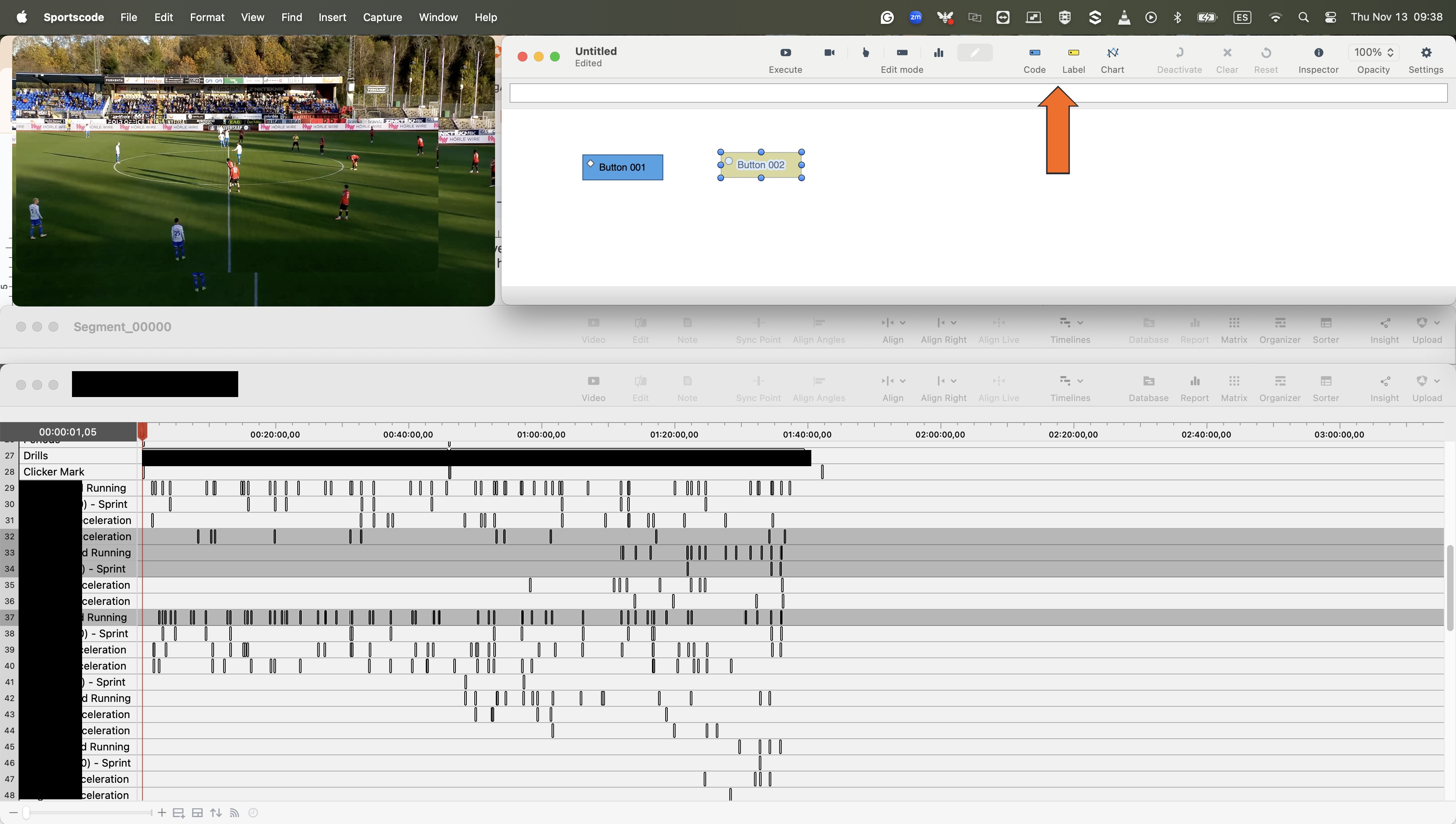The image size is (1456, 824).
Task: Click the 00:00:01,05 timecode display
Action: point(68,432)
